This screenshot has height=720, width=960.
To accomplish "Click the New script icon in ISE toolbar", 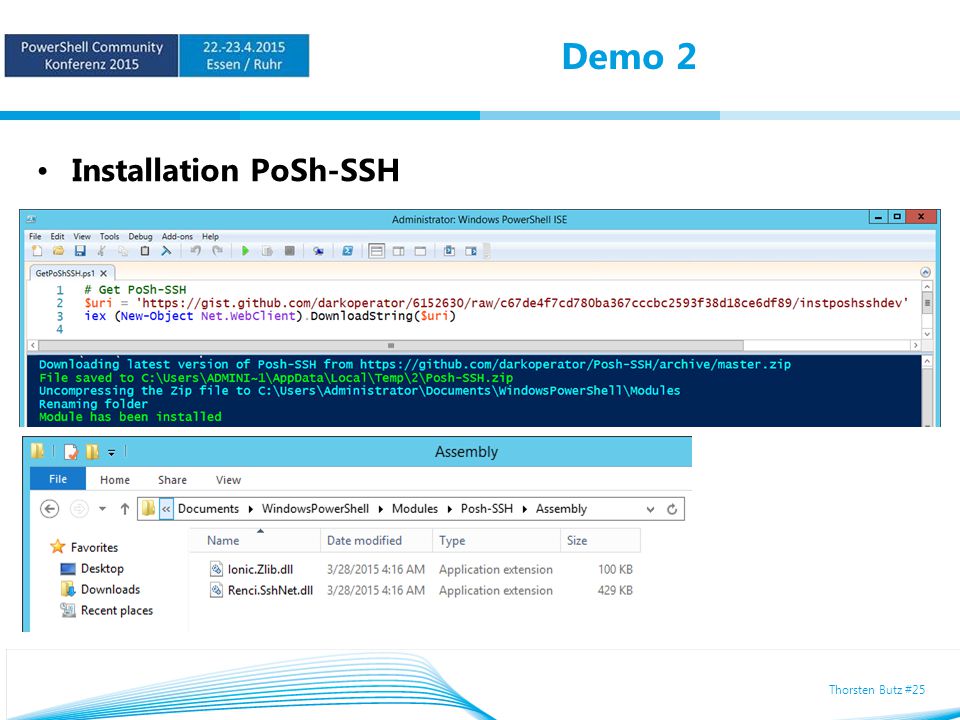I will (x=37, y=251).
